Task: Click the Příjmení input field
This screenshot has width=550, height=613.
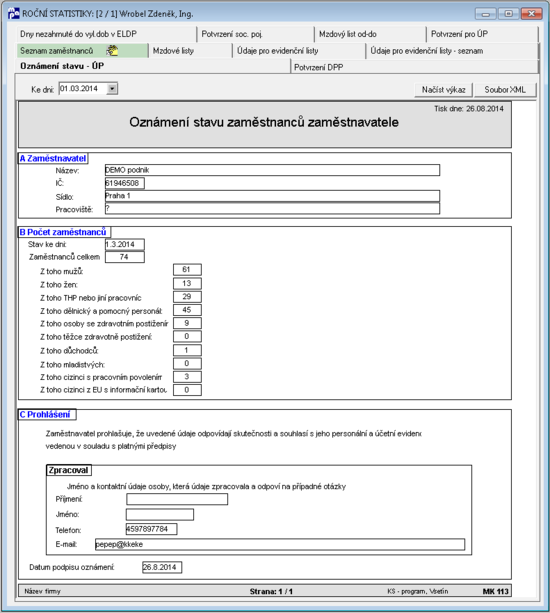Action: tap(177, 499)
